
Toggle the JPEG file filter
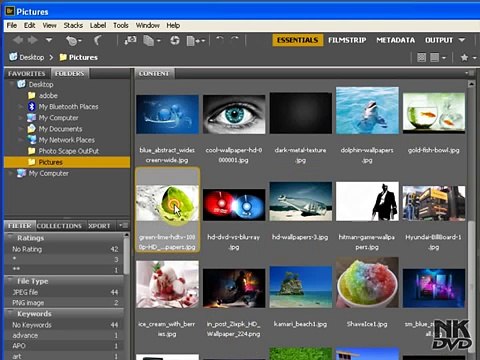pyautogui.click(x=64, y=292)
